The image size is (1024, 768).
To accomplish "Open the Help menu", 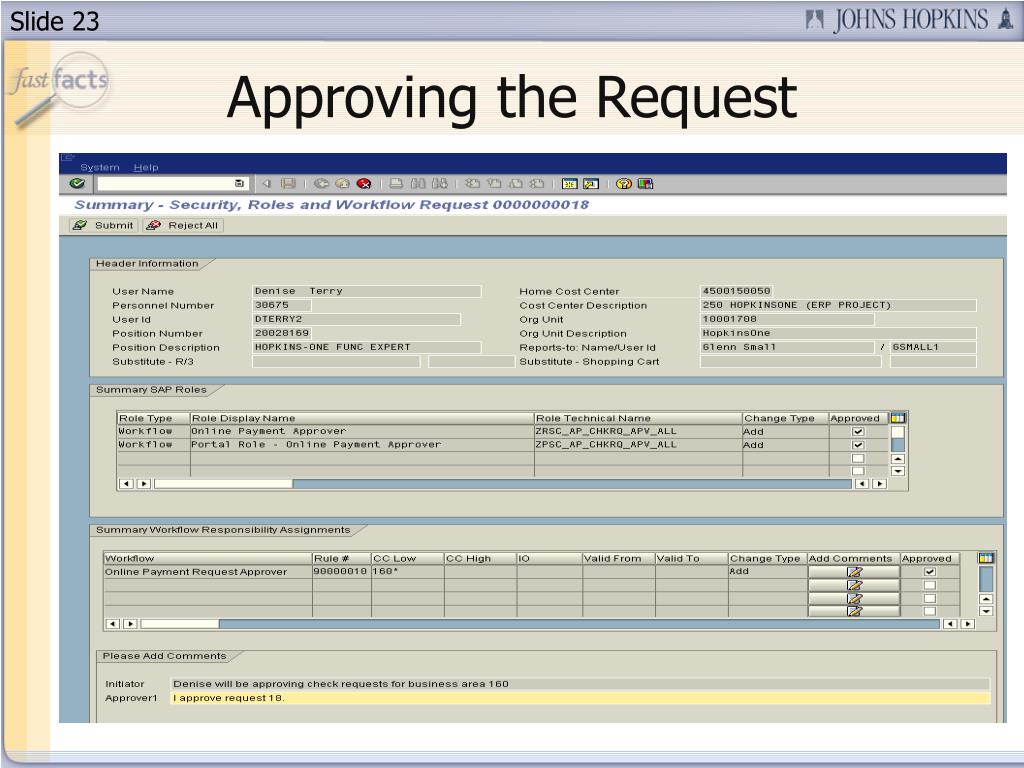I will [x=146, y=167].
